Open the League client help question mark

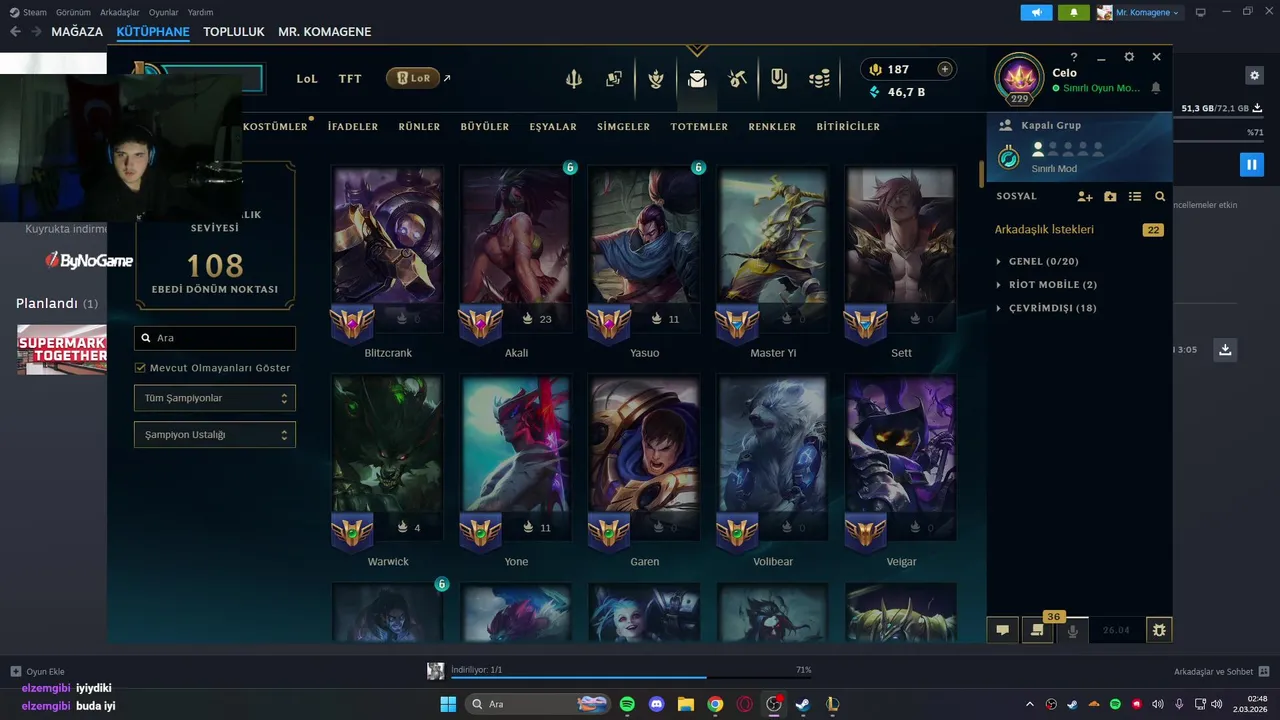click(1074, 57)
